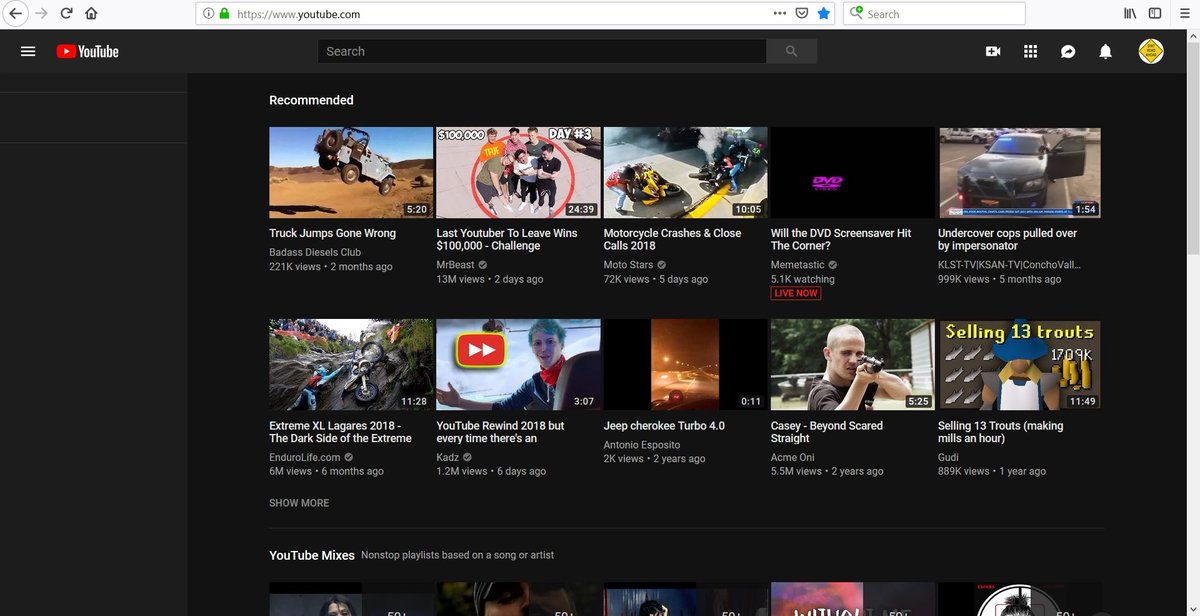Open KLST-TV channel link

click(1009, 265)
